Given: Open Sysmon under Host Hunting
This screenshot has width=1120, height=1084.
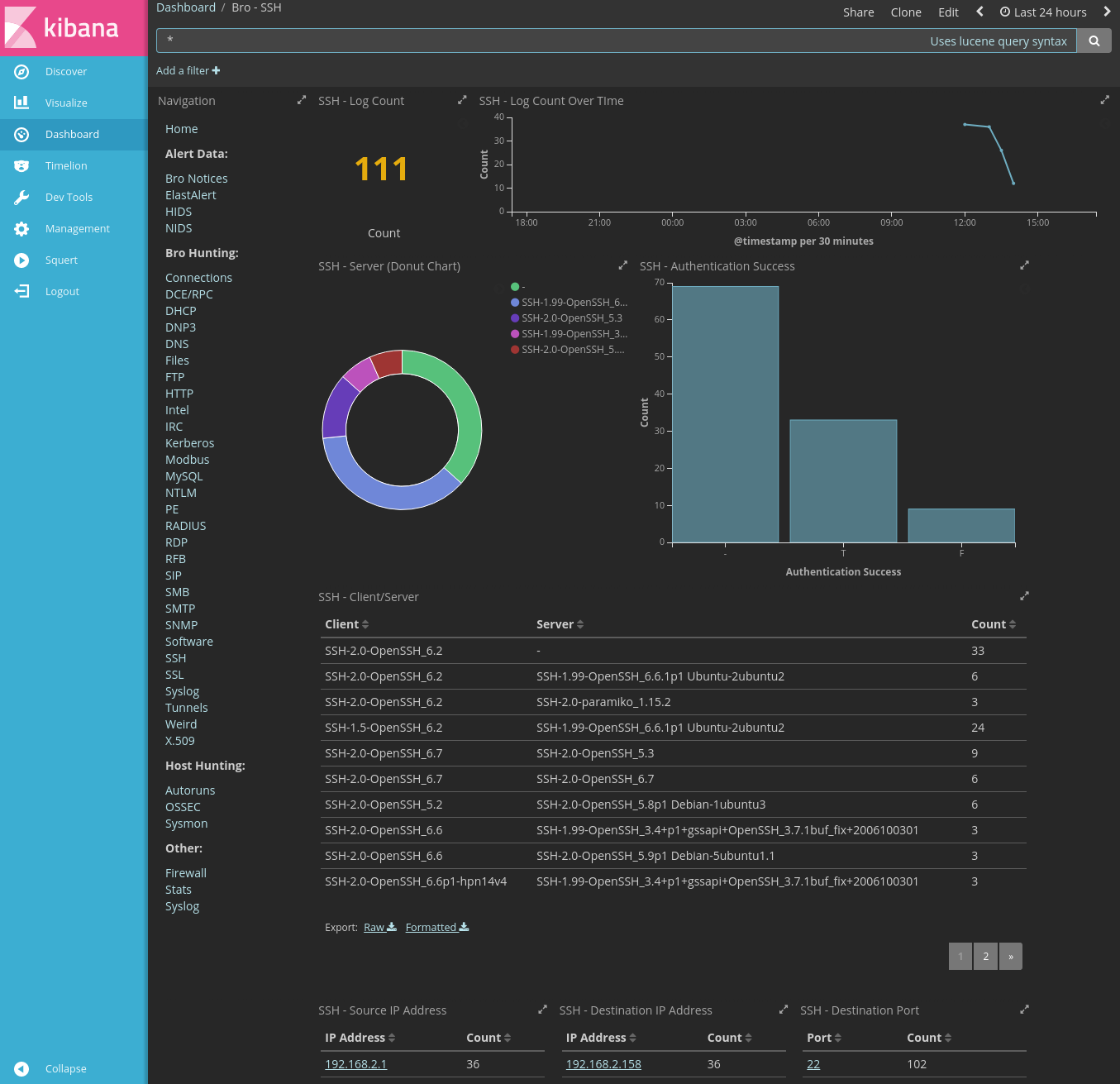Looking at the screenshot, I should click(x=186, y=824).
